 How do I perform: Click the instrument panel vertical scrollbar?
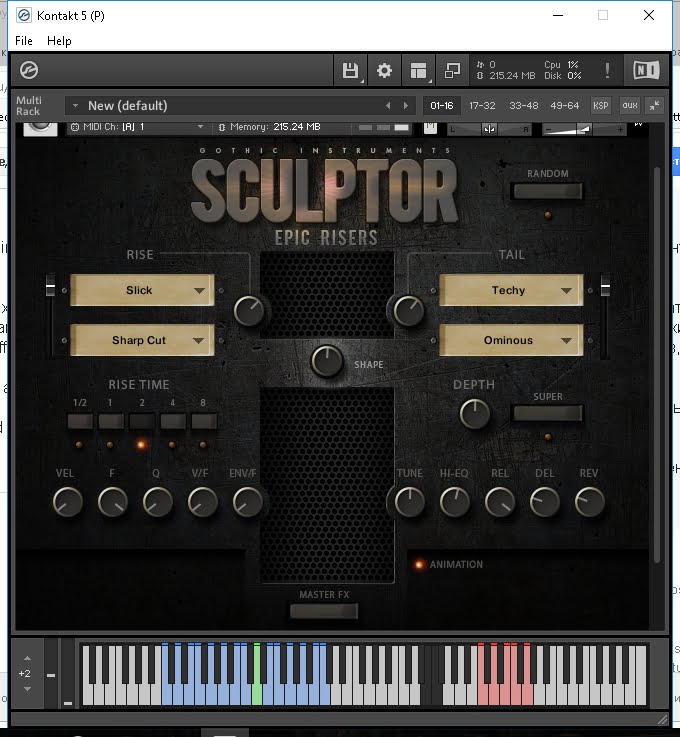[x=657, y=364]
